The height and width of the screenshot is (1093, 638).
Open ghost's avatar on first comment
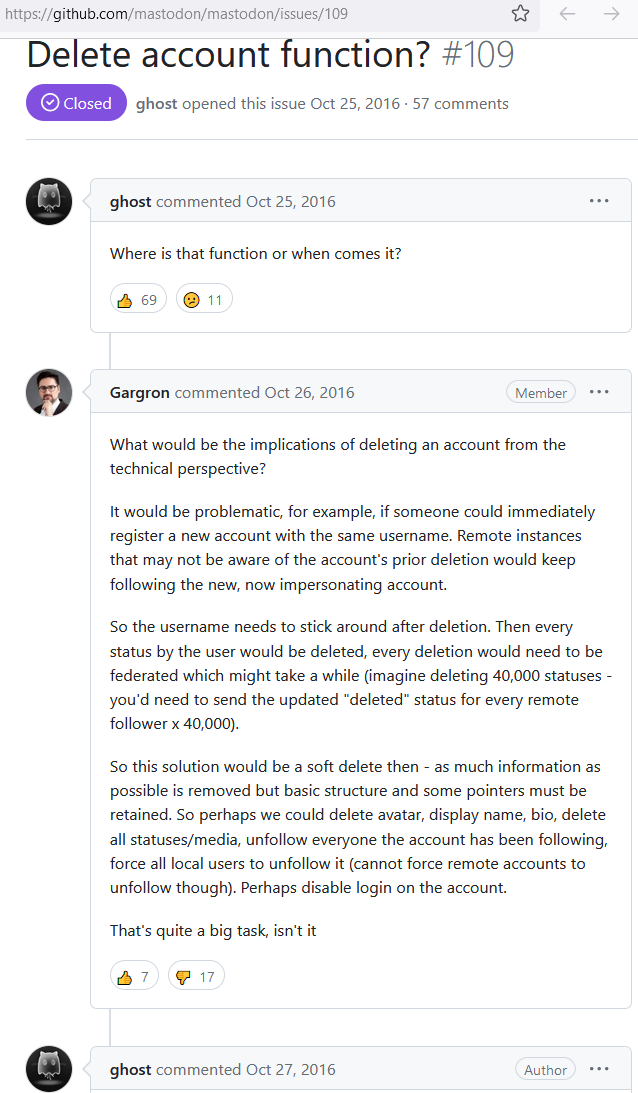(48, 201)
